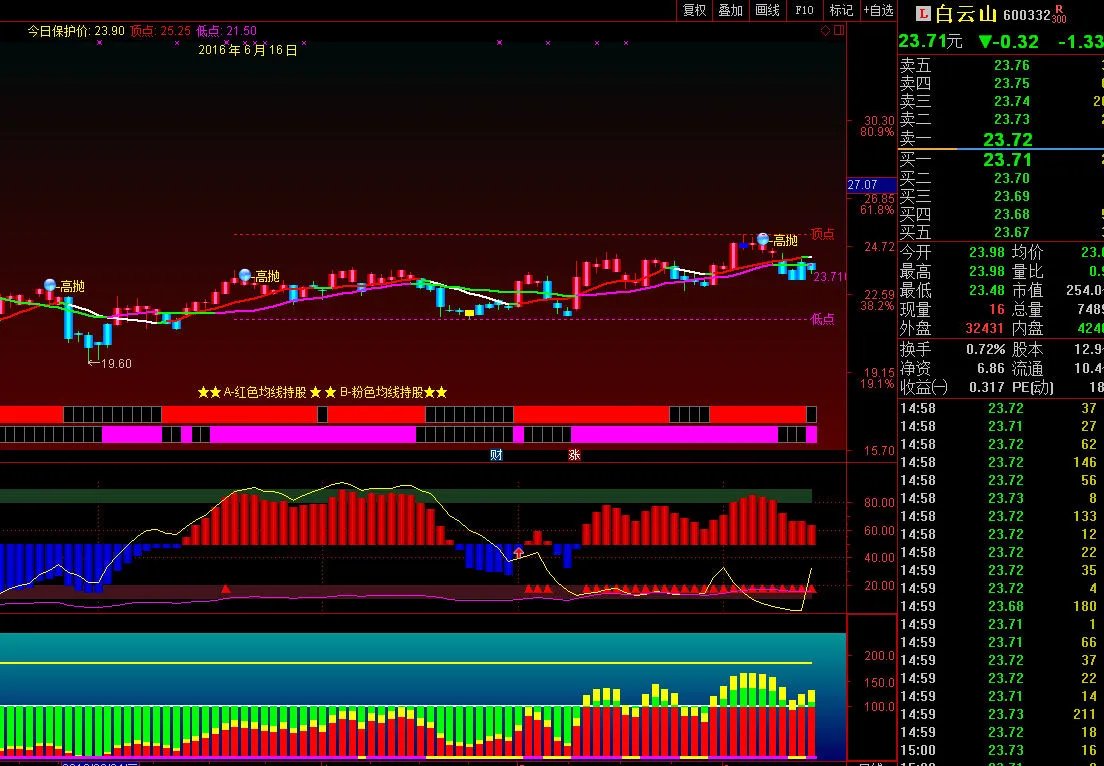Open the 叠加 overlay option

coord(731,10)
